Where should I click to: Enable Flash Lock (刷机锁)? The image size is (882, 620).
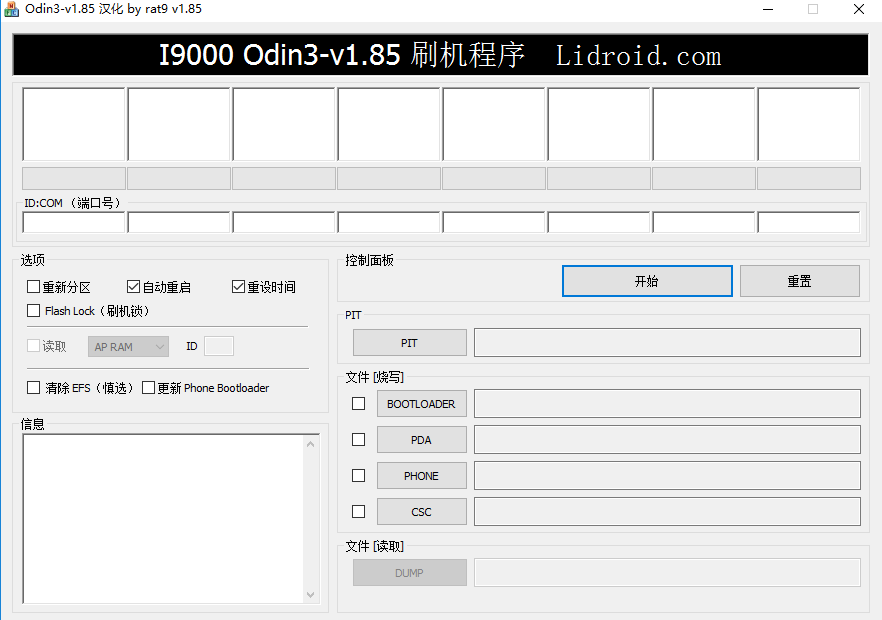coord(34,310)
